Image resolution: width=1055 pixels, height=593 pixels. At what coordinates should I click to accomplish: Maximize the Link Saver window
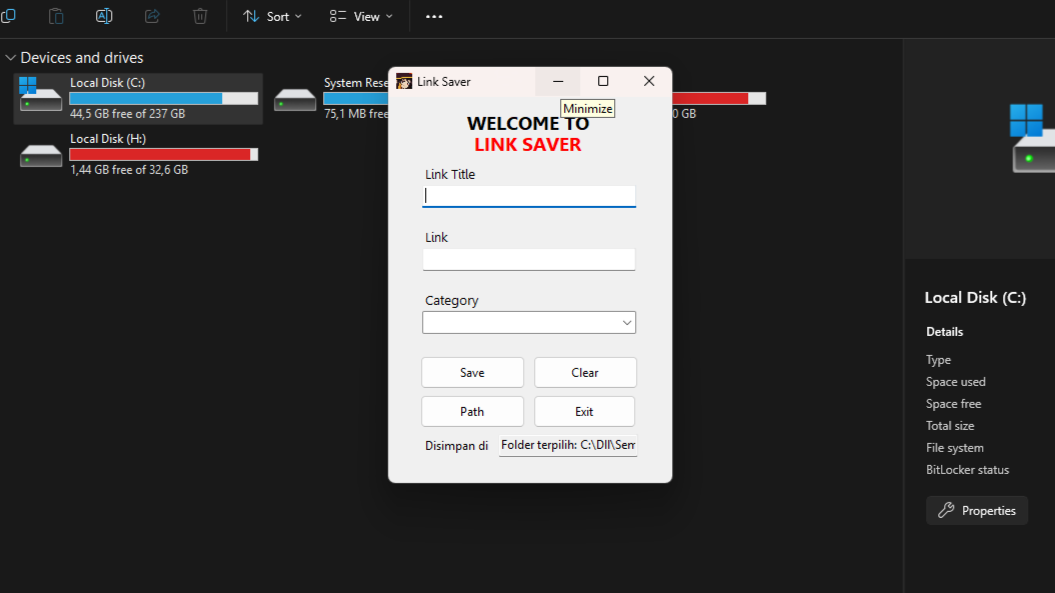pos(603,82)
